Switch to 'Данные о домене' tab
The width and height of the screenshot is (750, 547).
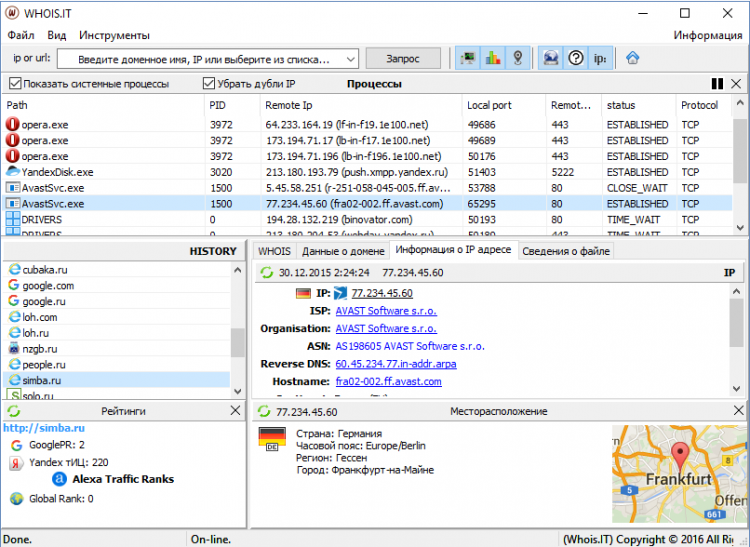342,251
